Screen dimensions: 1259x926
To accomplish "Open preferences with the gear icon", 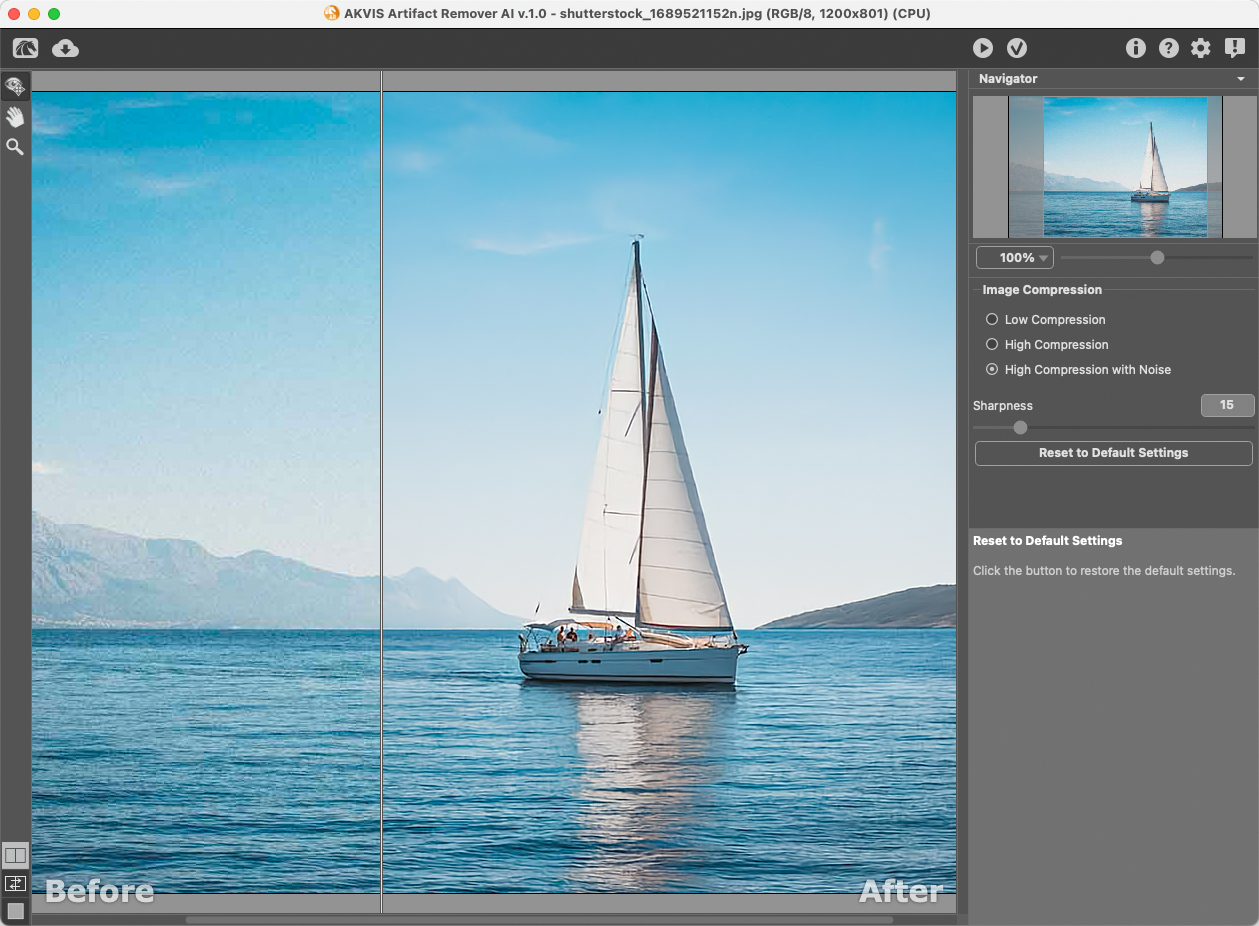I will 1201,48.
